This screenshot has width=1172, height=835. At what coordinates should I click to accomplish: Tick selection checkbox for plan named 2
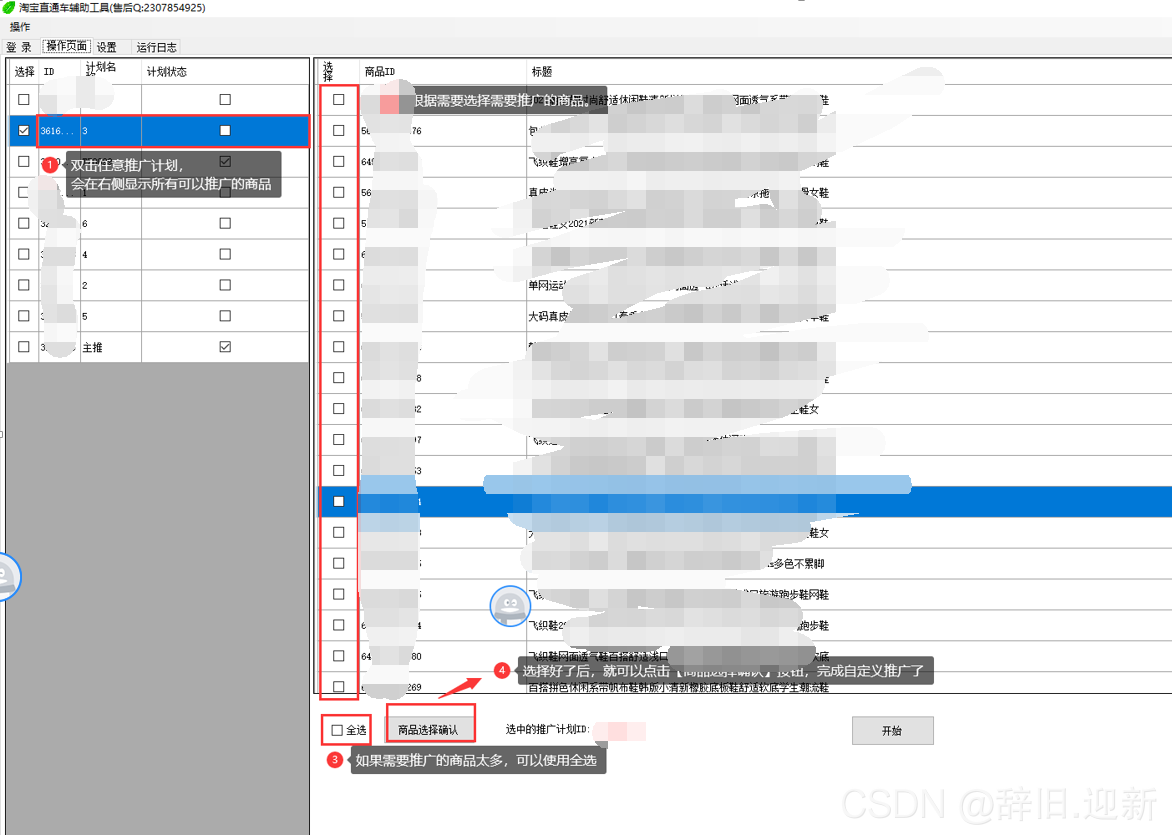[x=24, y=285]
